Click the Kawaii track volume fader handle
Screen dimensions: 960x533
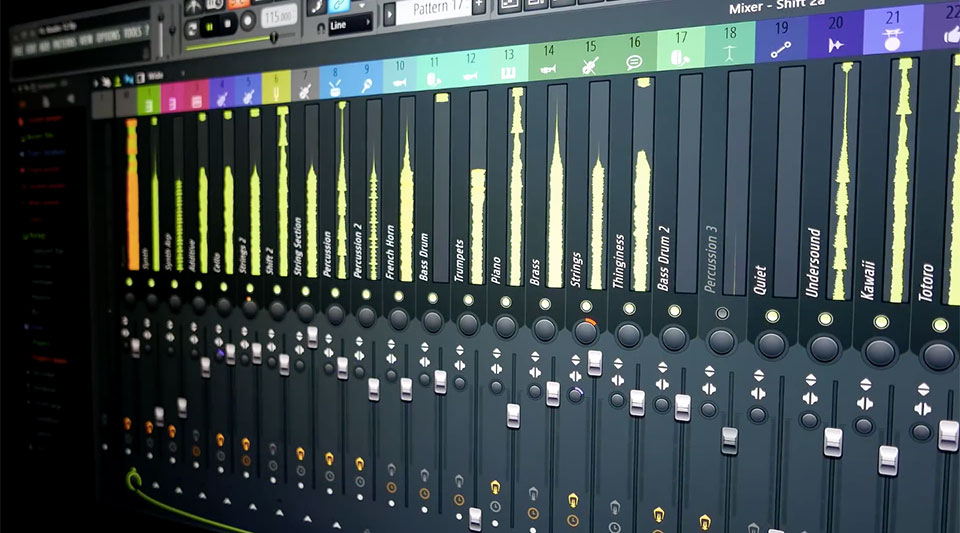pos(888,461)
